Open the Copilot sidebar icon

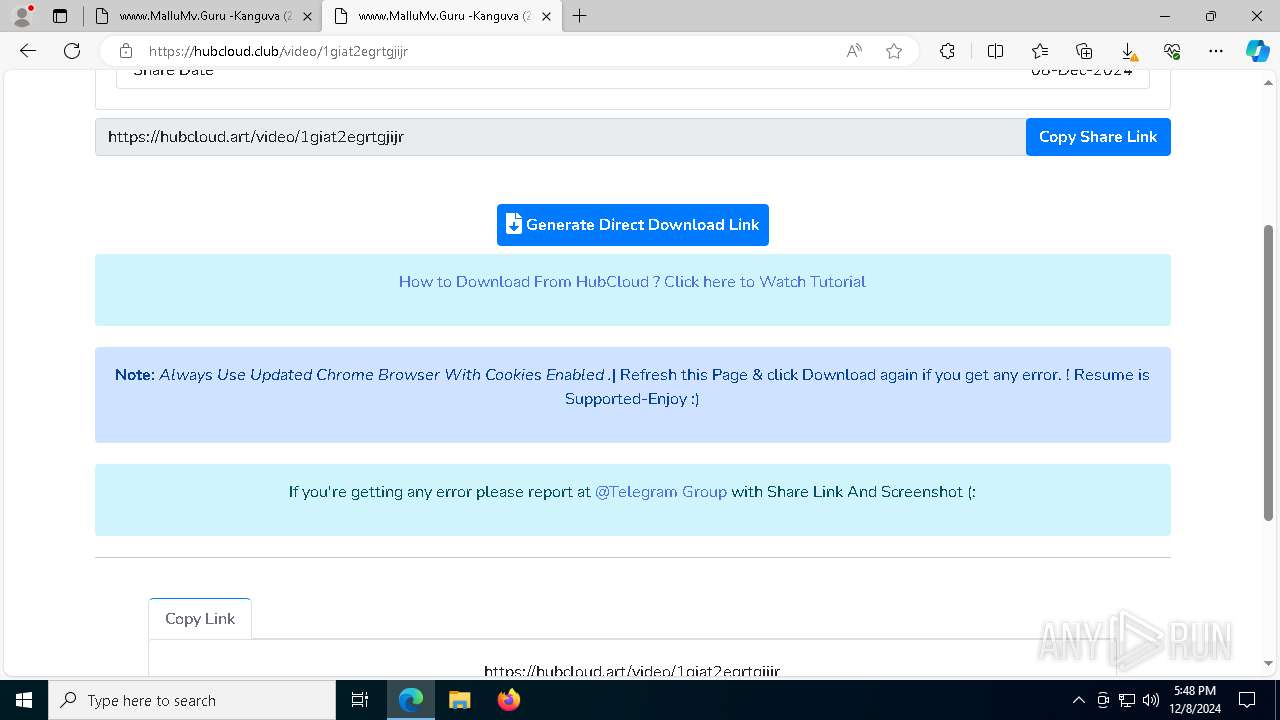[1257, 51]
